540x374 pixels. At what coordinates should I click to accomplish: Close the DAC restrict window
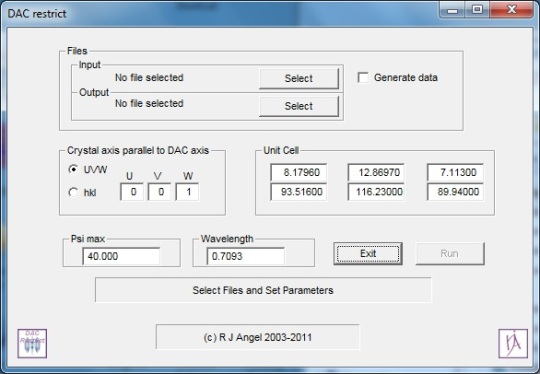click(512, 10)
